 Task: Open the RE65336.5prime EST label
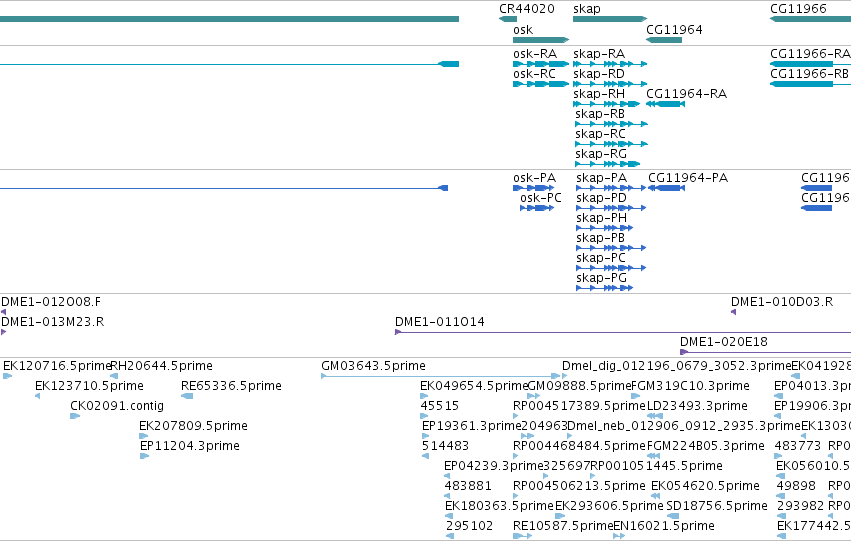pyautogui.click(x=231, y=386)
